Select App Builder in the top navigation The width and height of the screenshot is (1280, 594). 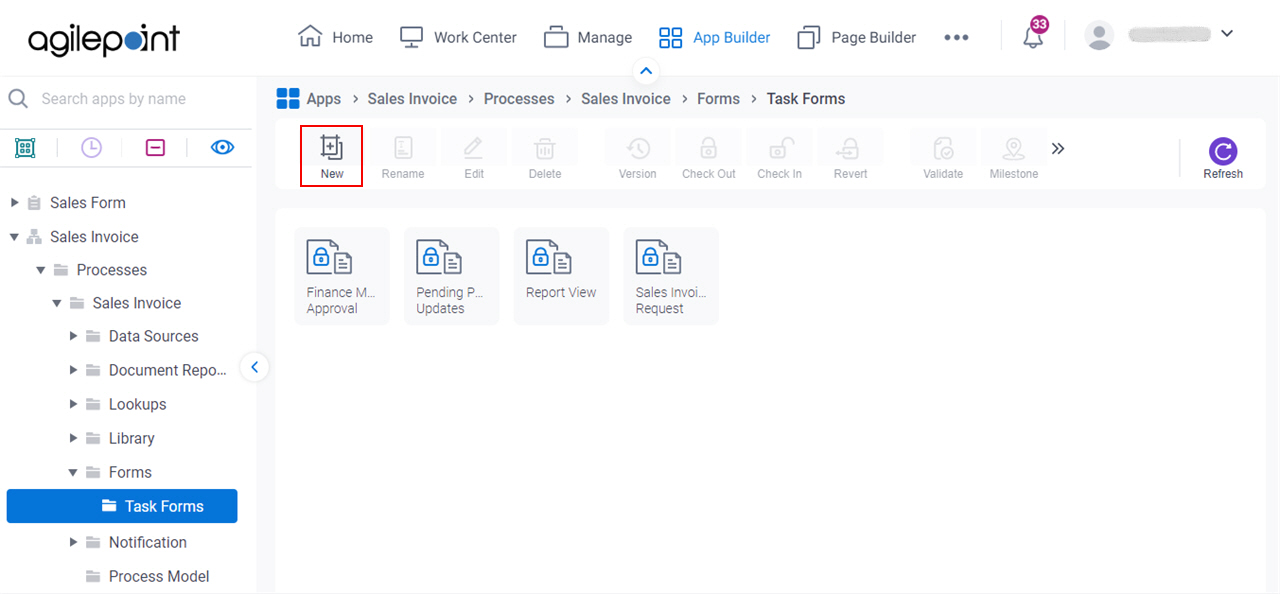714,37
